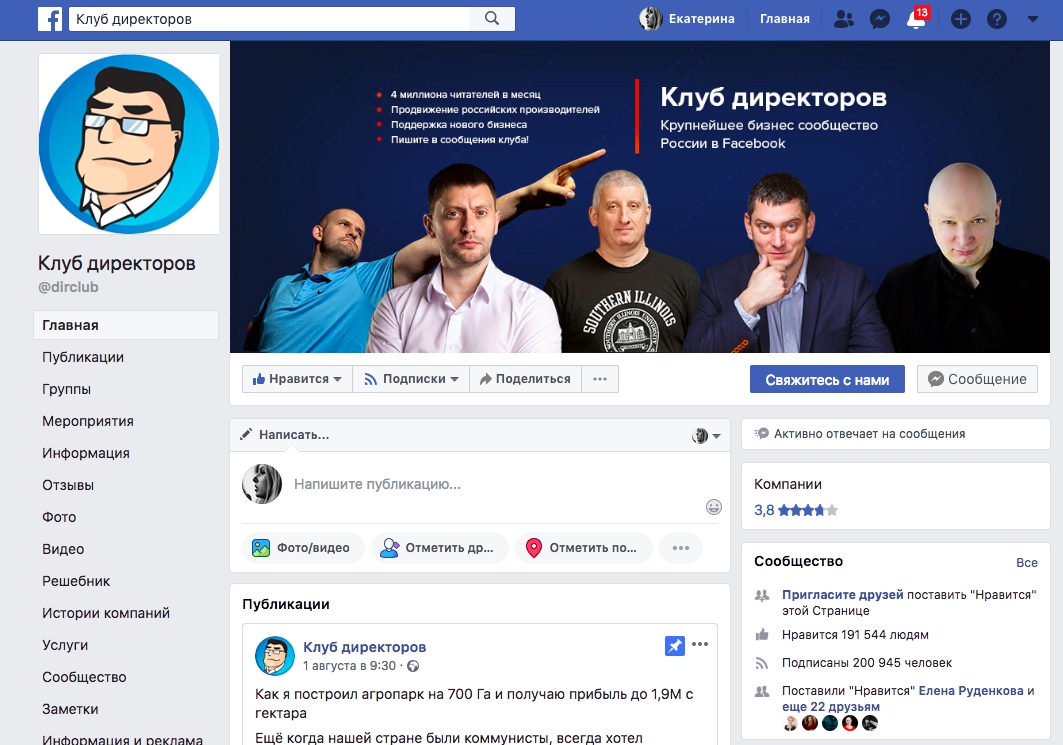Click the page cover photo
This screenshot has width=1063, height=745.
[639, 197]
